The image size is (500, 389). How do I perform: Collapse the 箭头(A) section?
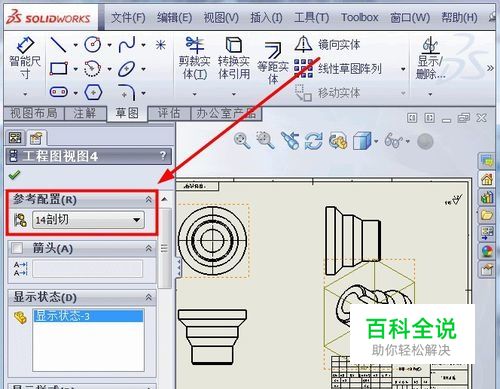pyautogui.click(x=149, y=248)
